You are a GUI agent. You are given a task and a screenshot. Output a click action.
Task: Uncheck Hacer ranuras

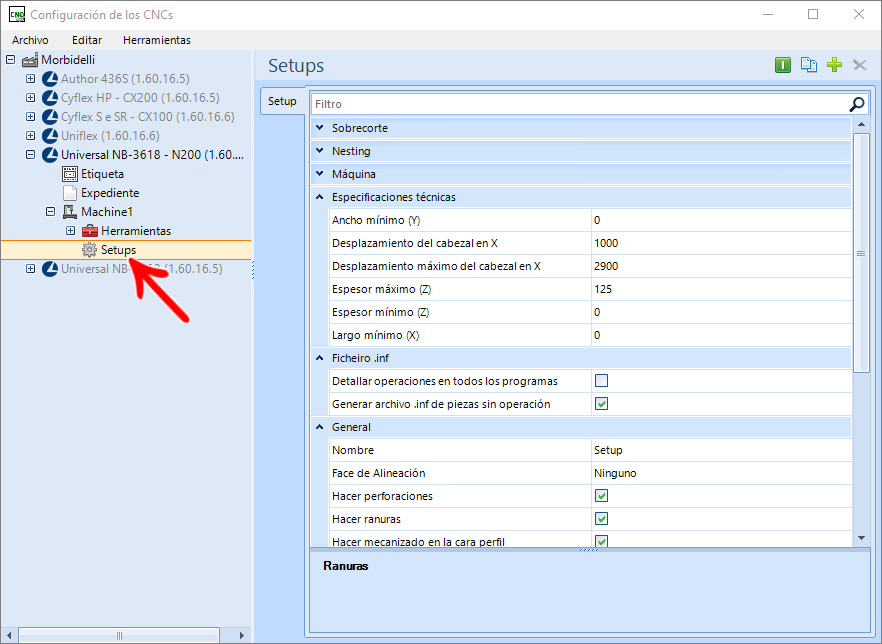(601, 519)
